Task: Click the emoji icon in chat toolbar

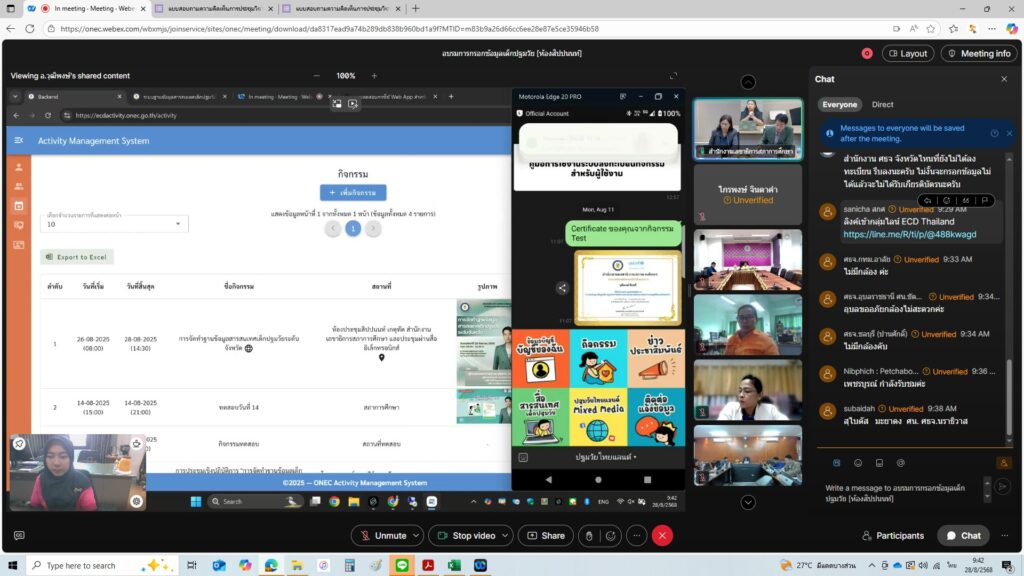Action: (858, 463)
